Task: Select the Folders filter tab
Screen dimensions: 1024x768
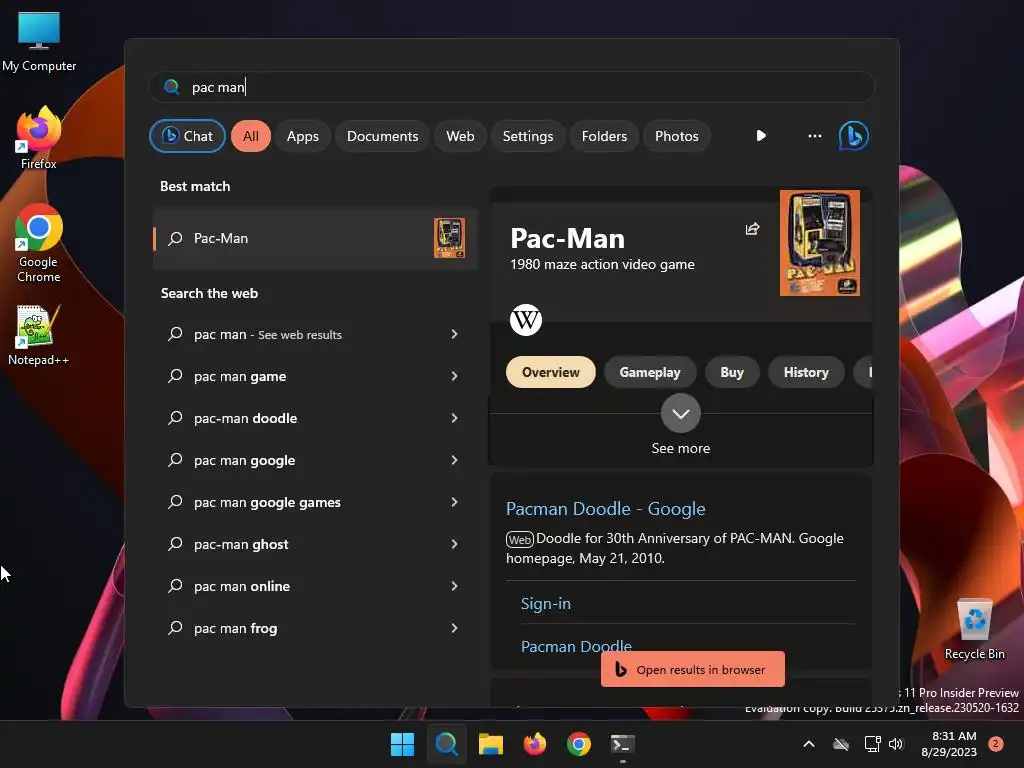Action: pyautogui.click(x=604, y=136)
